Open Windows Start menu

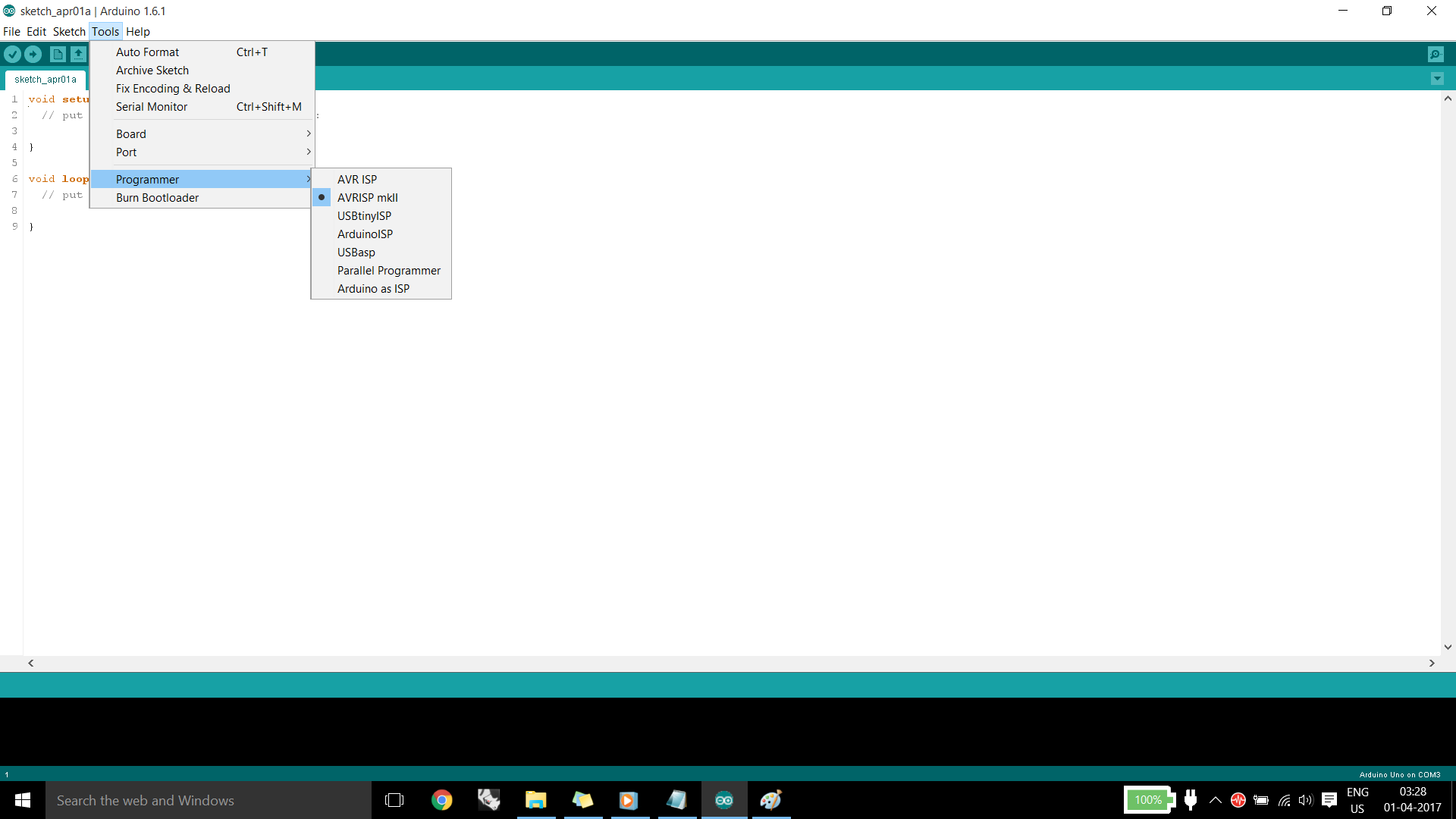23,800
